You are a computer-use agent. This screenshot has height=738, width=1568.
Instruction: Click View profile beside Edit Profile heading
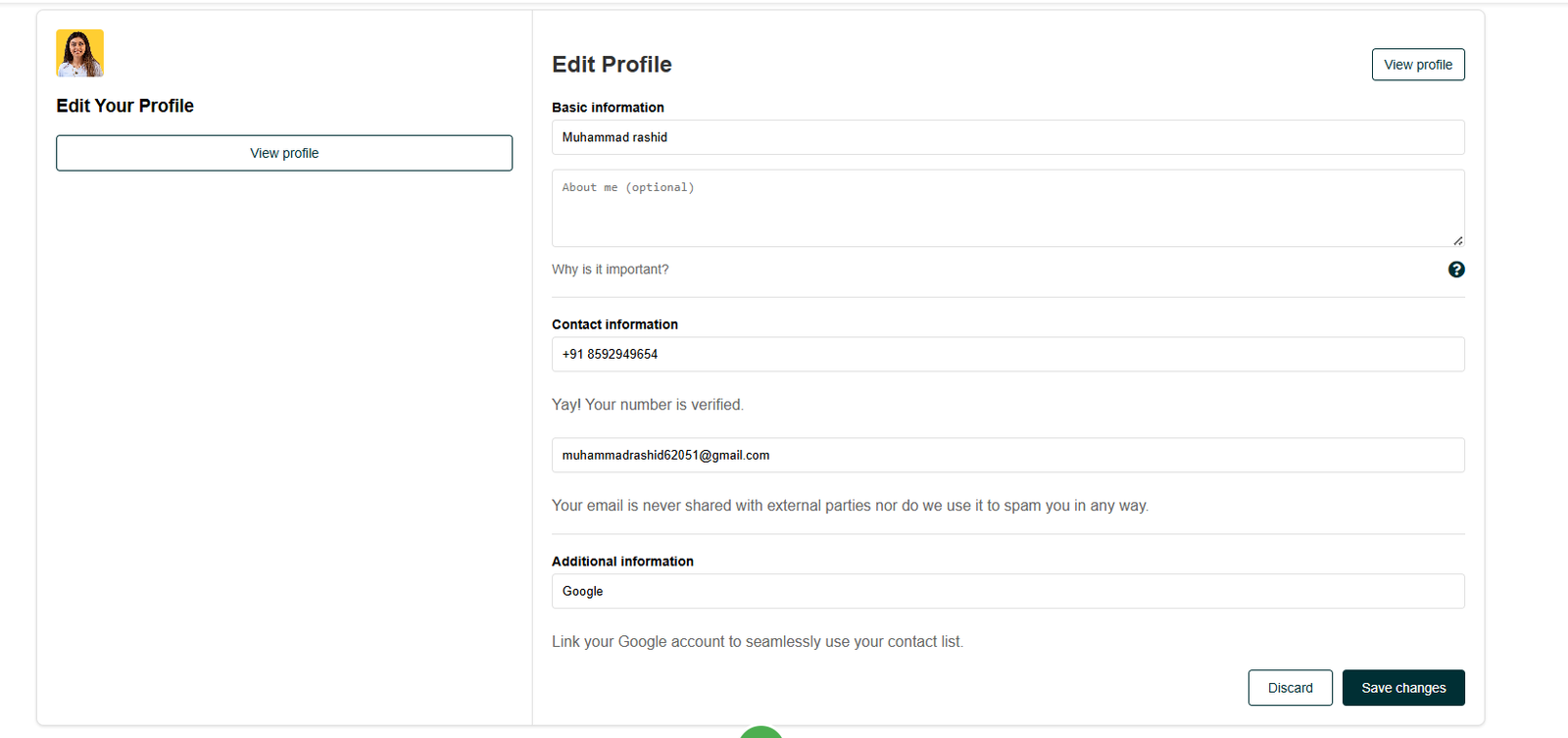(1417, 65)
